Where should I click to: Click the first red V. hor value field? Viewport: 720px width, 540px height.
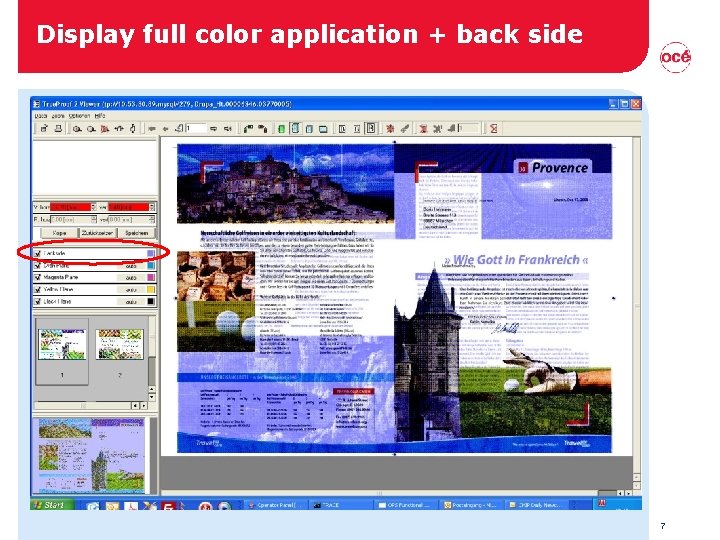70,207
